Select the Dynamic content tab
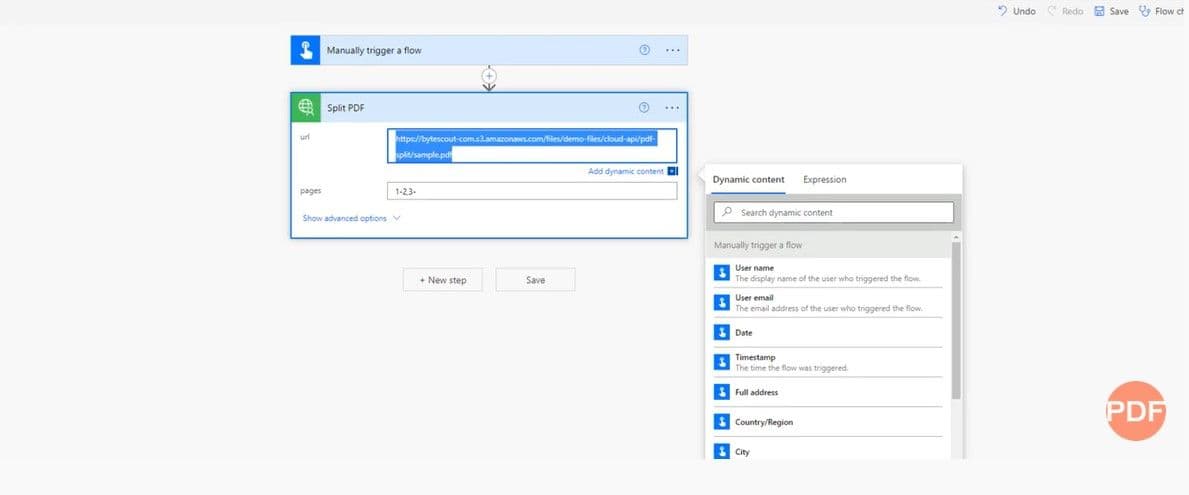This screenshot has height=495, width=1189. pyautogui.click(x=748, y=180)
